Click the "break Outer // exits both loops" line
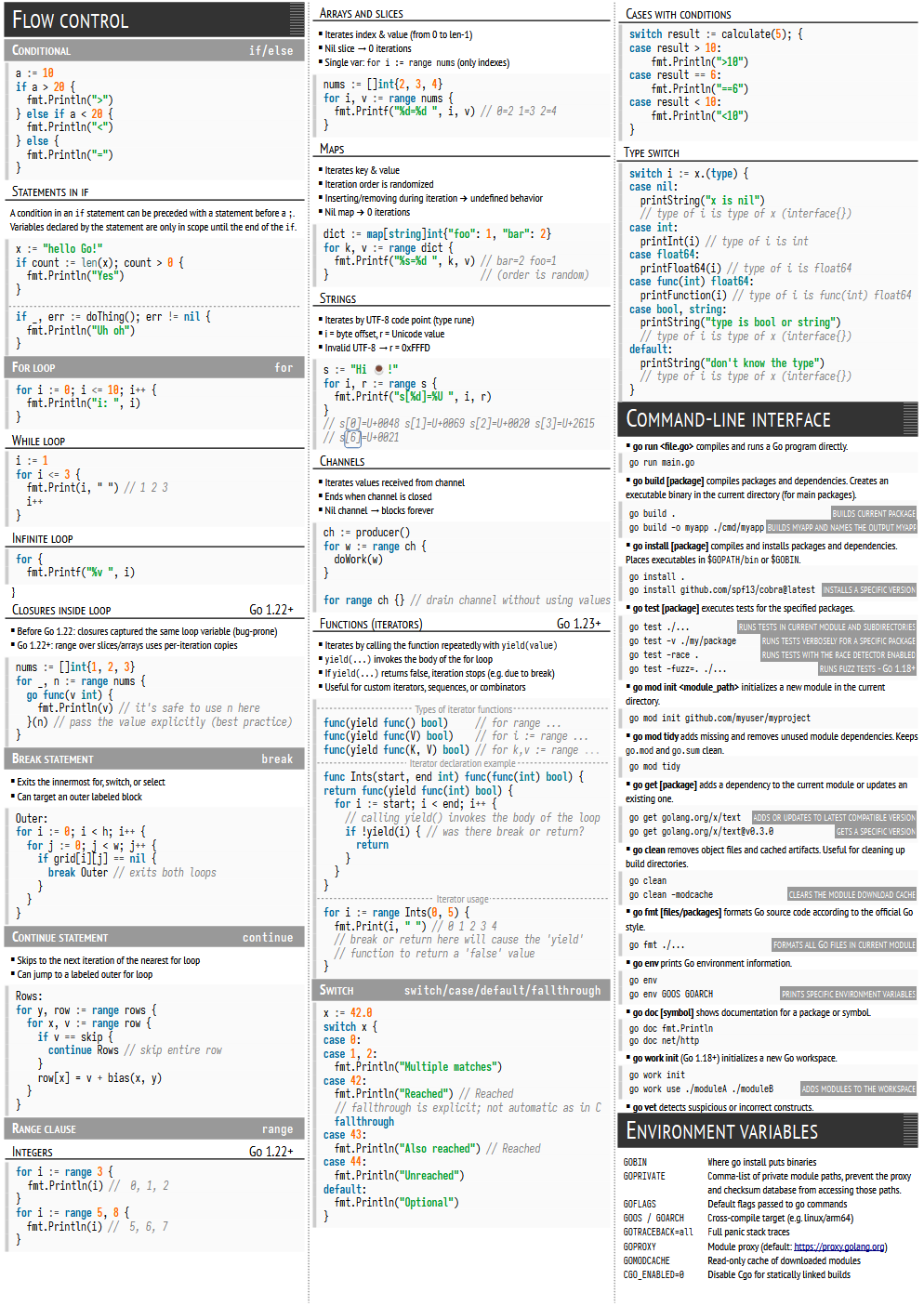 [132, 872]
